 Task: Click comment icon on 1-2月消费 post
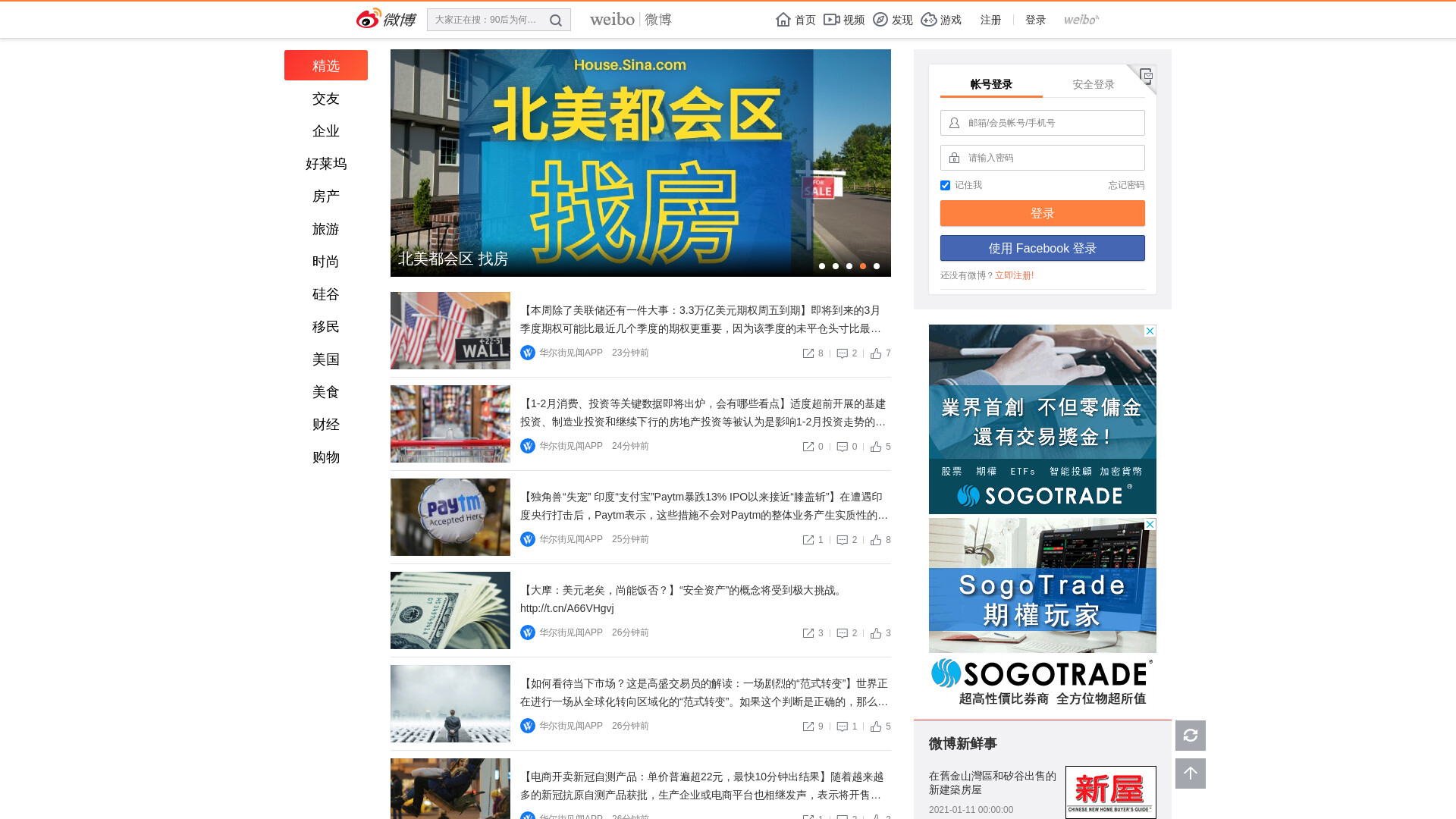842,447
